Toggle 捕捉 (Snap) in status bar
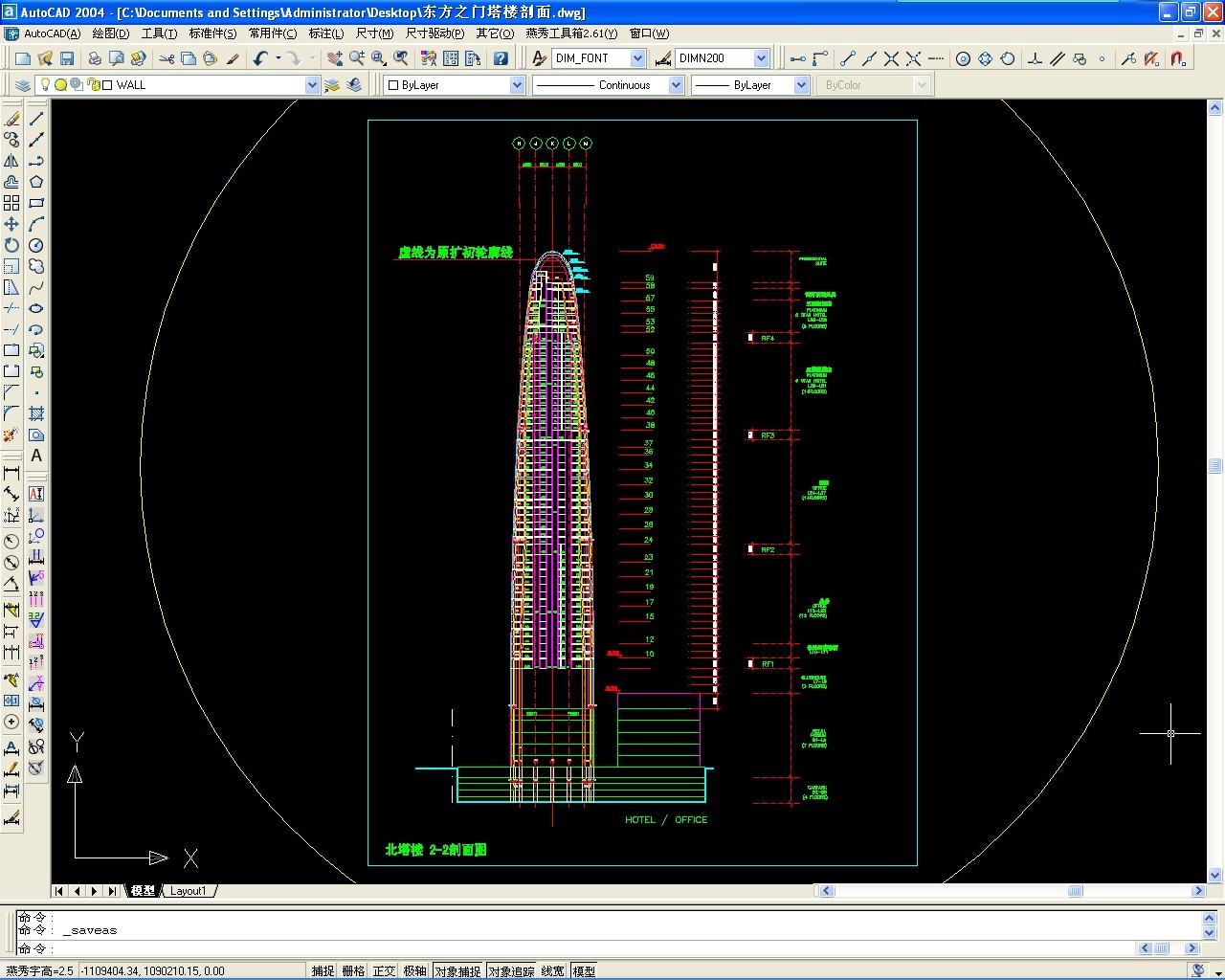The height and width of the screenshot is (980, 1225). [323, 970]
